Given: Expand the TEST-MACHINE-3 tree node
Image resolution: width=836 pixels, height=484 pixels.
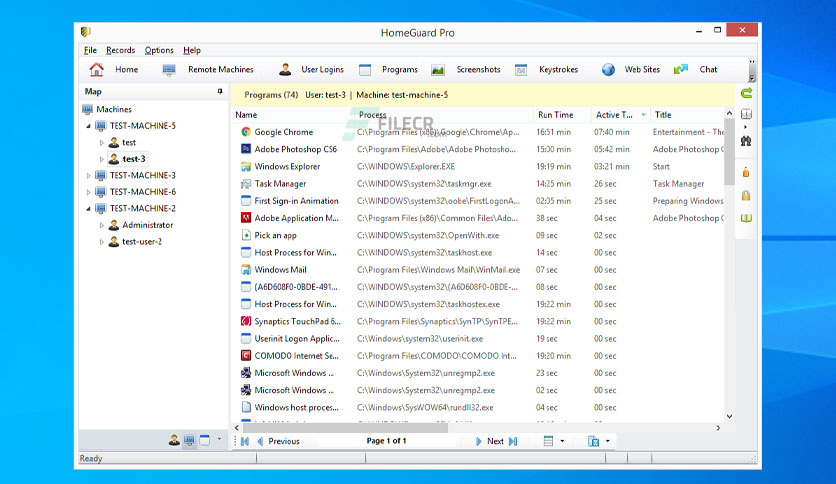Looking at the screenshot, I should 89,175.
